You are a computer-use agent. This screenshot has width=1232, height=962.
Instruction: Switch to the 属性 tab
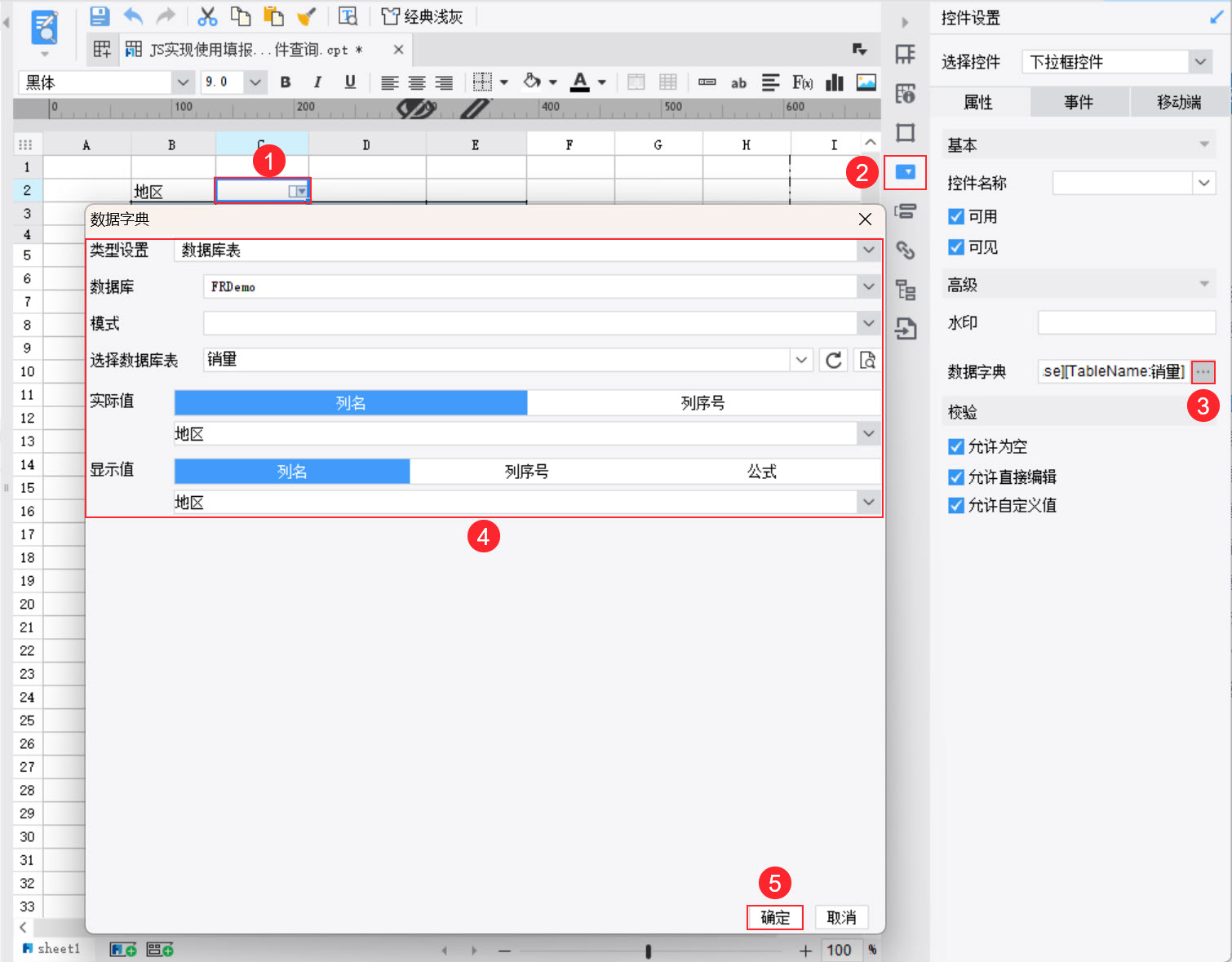point(979,102)
